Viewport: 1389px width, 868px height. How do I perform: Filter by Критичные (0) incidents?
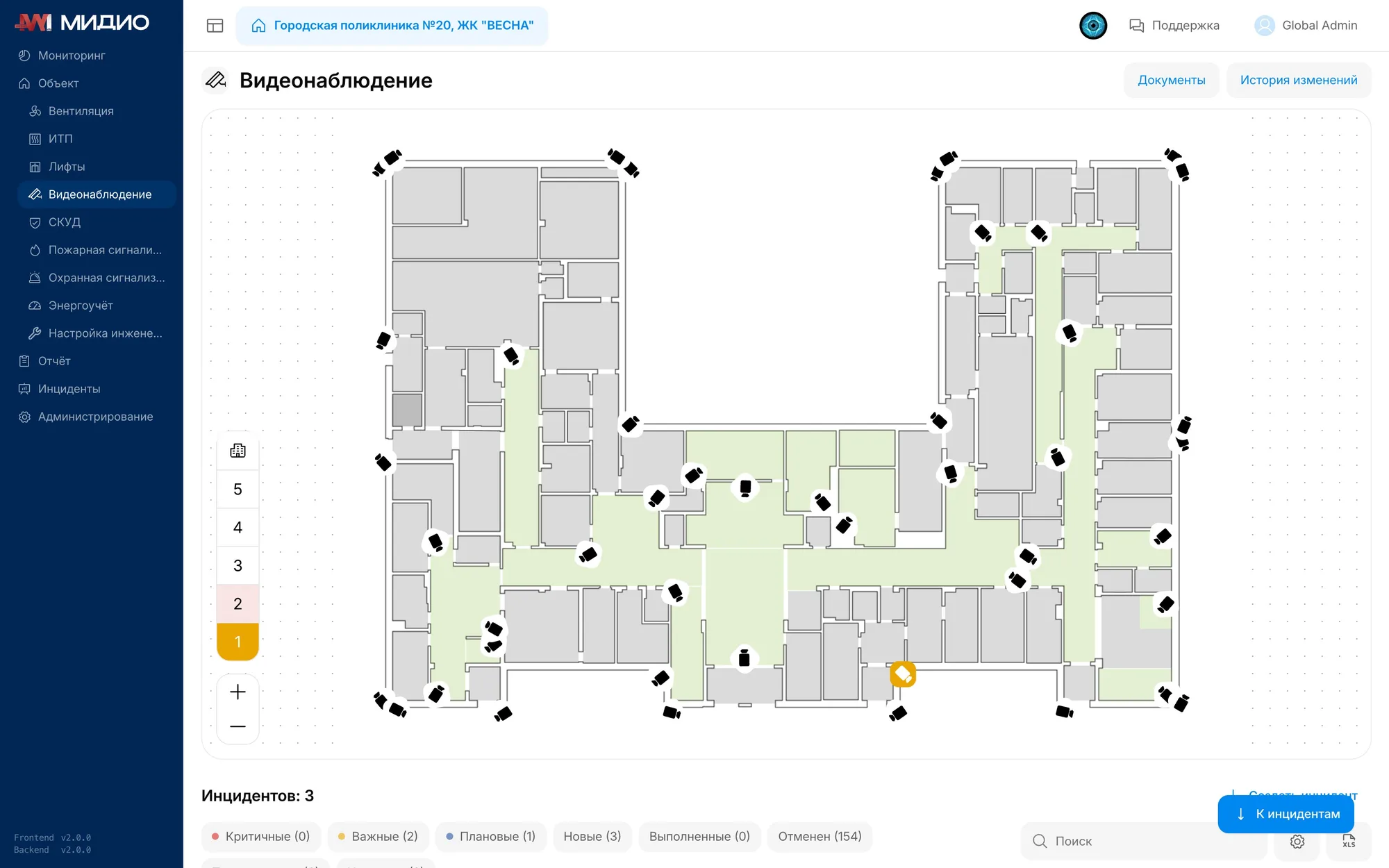(x=261, y=837)
